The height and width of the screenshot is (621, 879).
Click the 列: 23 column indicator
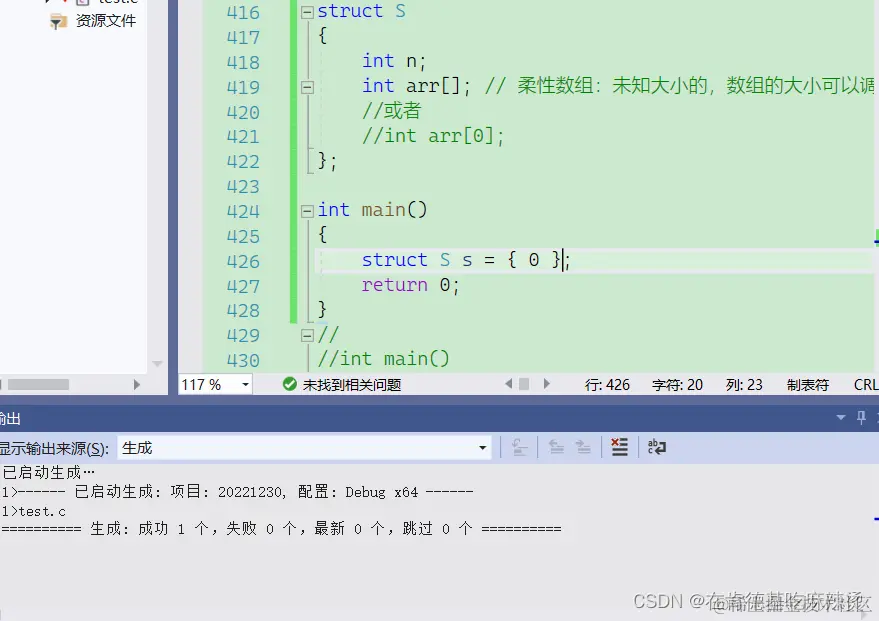[744, 385]
